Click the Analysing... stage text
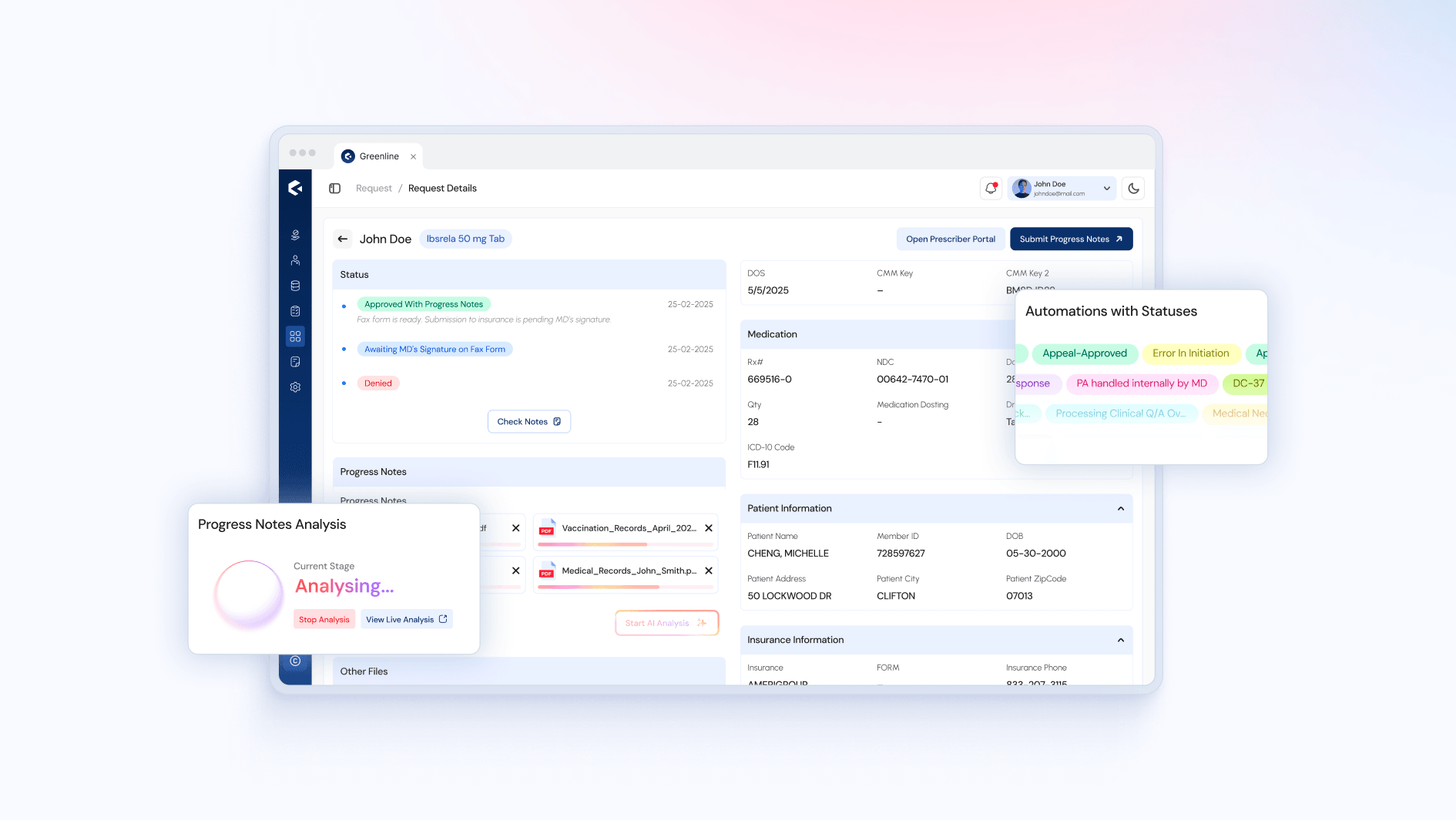 344,586
